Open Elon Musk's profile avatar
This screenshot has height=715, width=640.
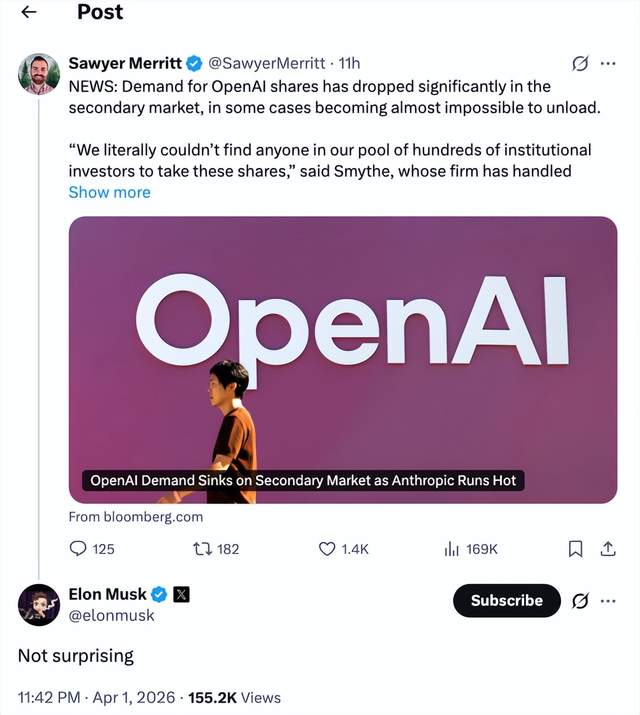[x=39, y=604]
